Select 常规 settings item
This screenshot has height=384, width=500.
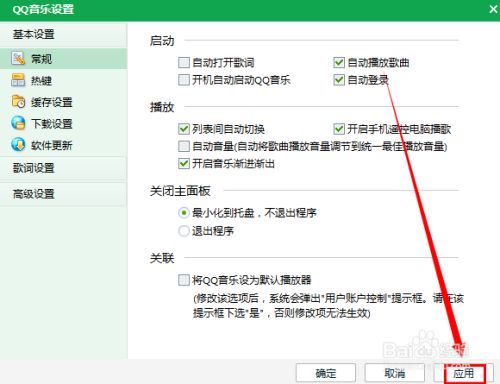coord(63,59)
